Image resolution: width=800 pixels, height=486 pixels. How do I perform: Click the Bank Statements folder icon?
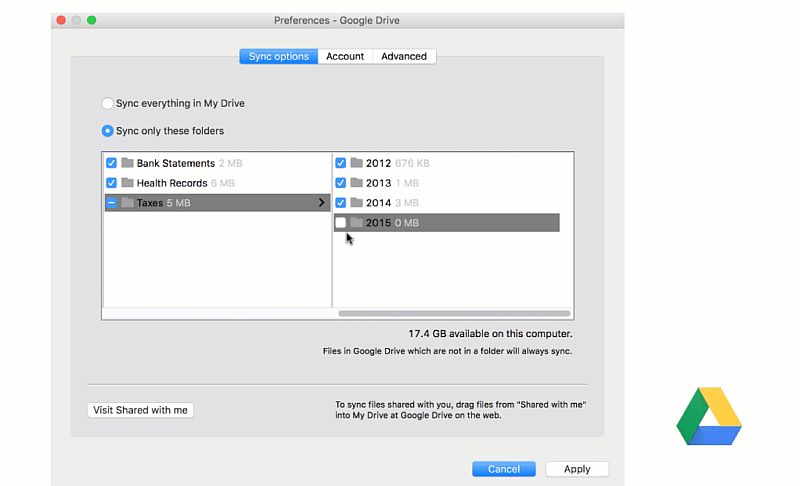(128, 163)
